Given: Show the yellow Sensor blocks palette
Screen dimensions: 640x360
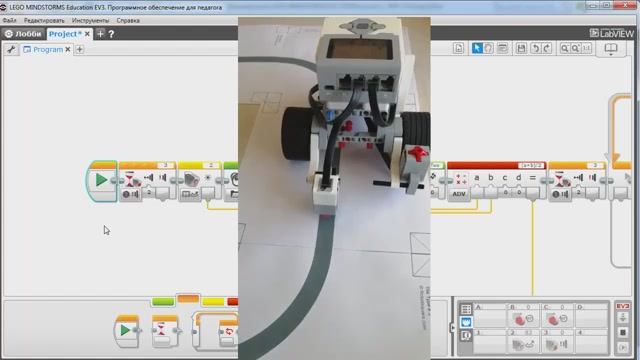Looking at the screenshot, I should click(213, 302).
